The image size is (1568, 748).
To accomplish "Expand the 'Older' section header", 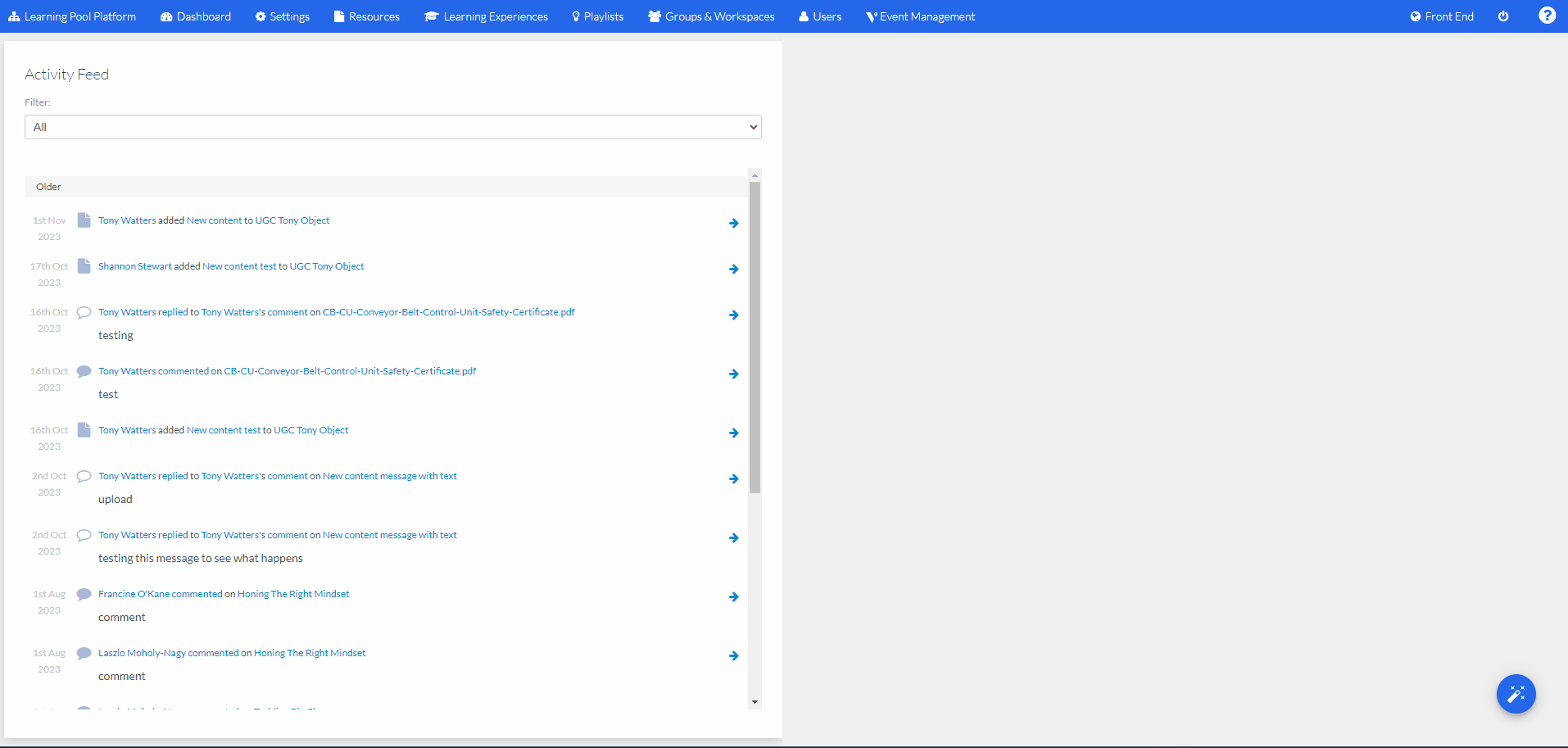I will 48,186.
